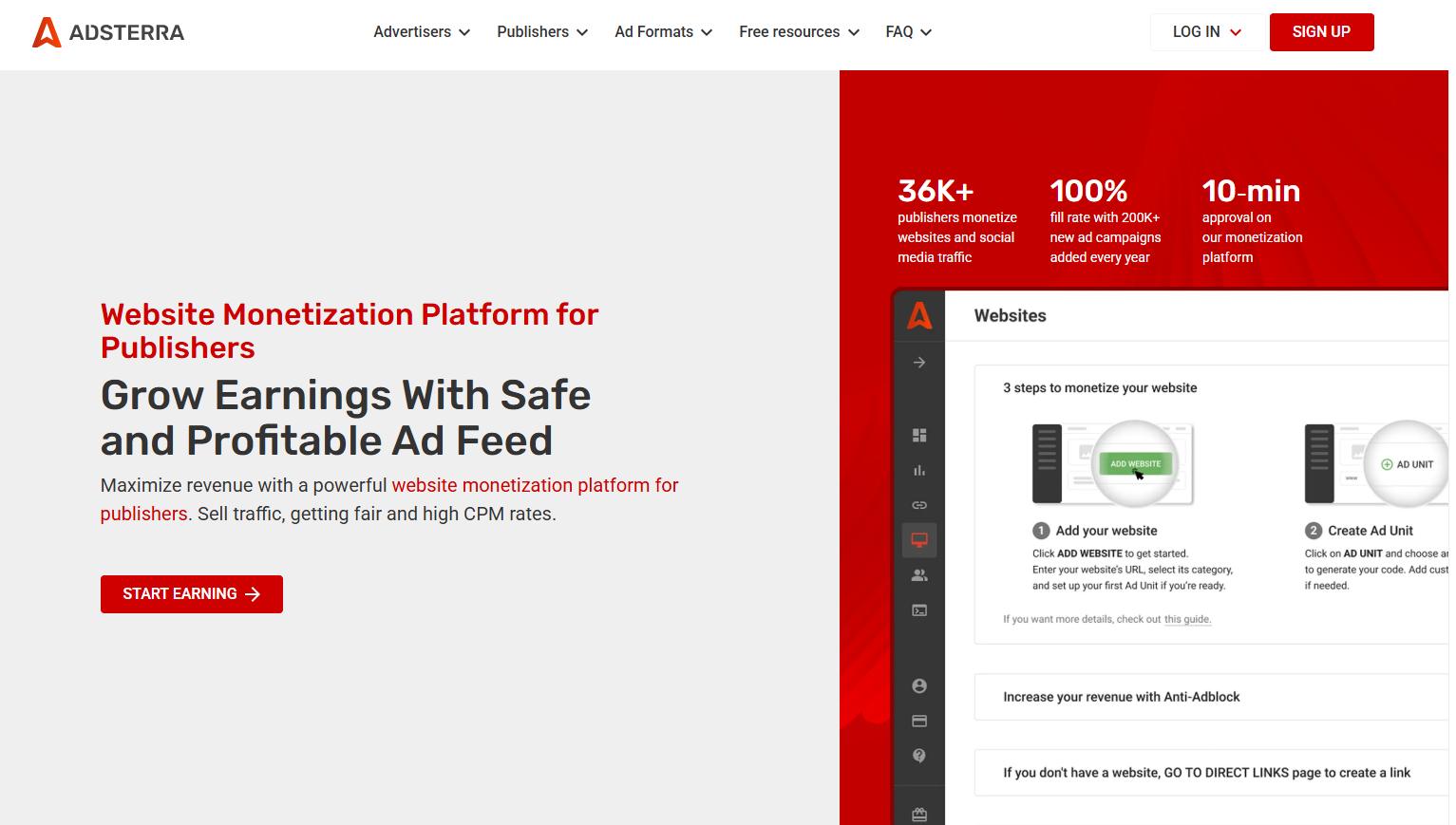This screenshot has height=825, width=1456.
Task: Open the referrals people icon
Action: click(x=919, y=575)
